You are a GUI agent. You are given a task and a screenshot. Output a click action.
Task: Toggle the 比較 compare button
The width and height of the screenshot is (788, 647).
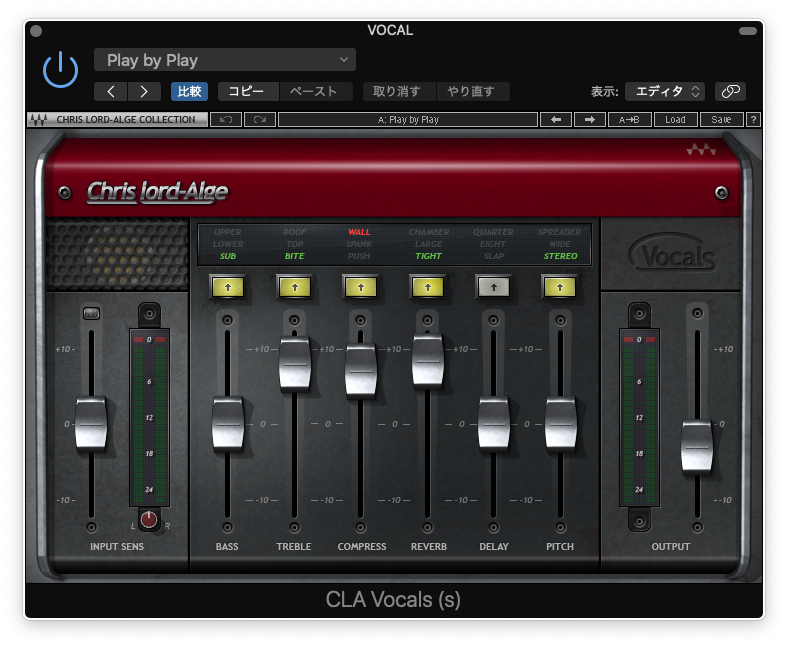tap(189, 91)
